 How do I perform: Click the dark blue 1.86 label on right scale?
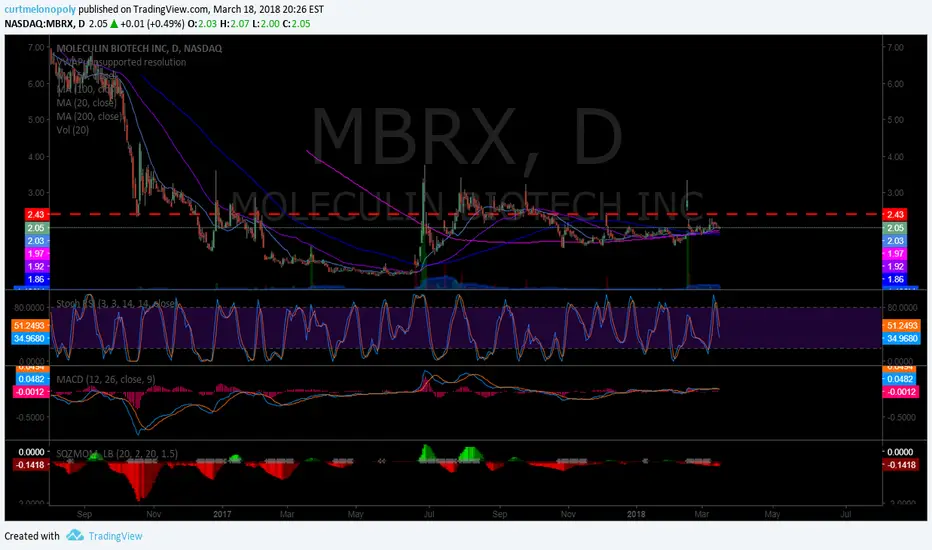coord(895,279)
